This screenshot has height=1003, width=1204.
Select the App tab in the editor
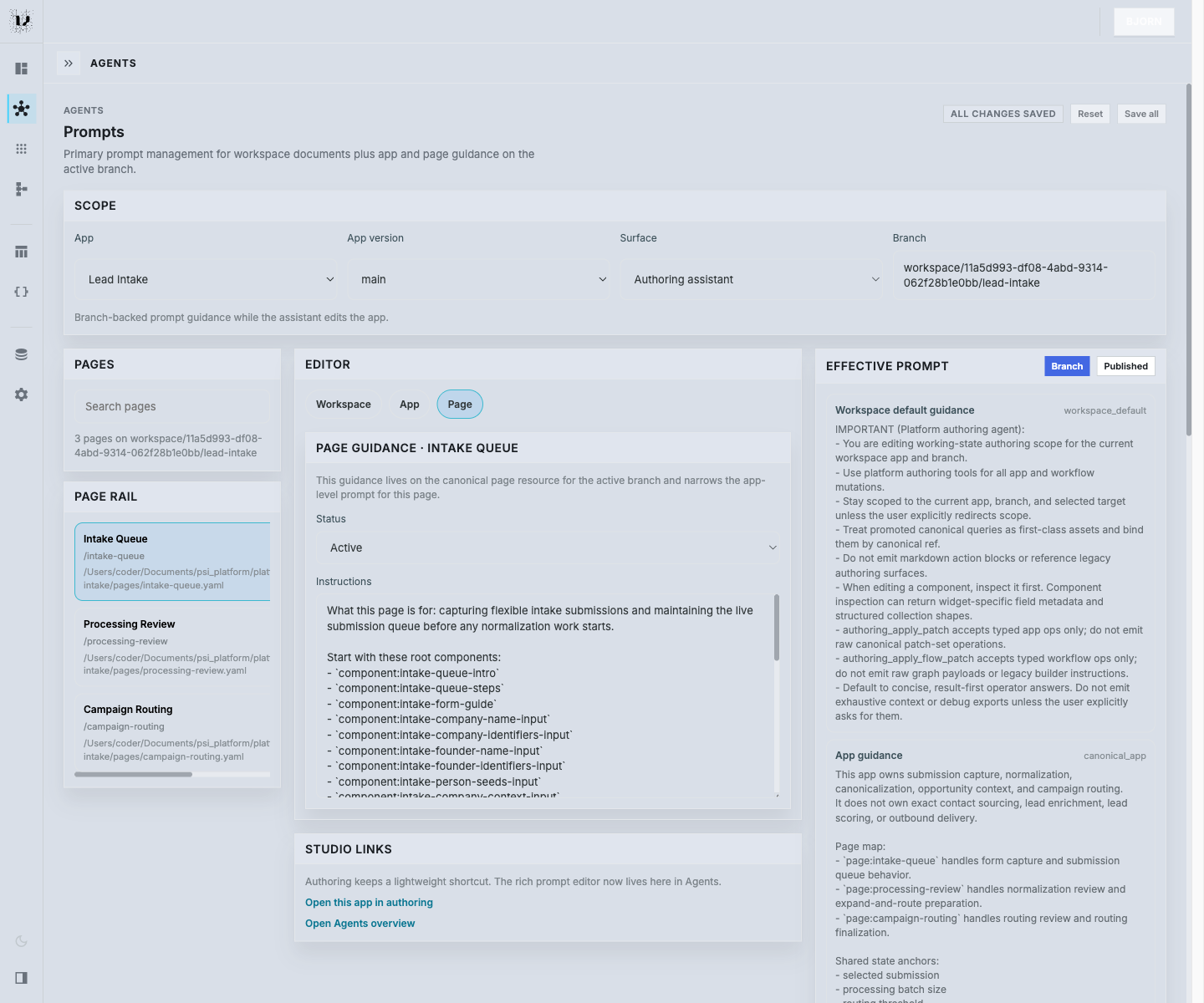[x=409, y=404]
